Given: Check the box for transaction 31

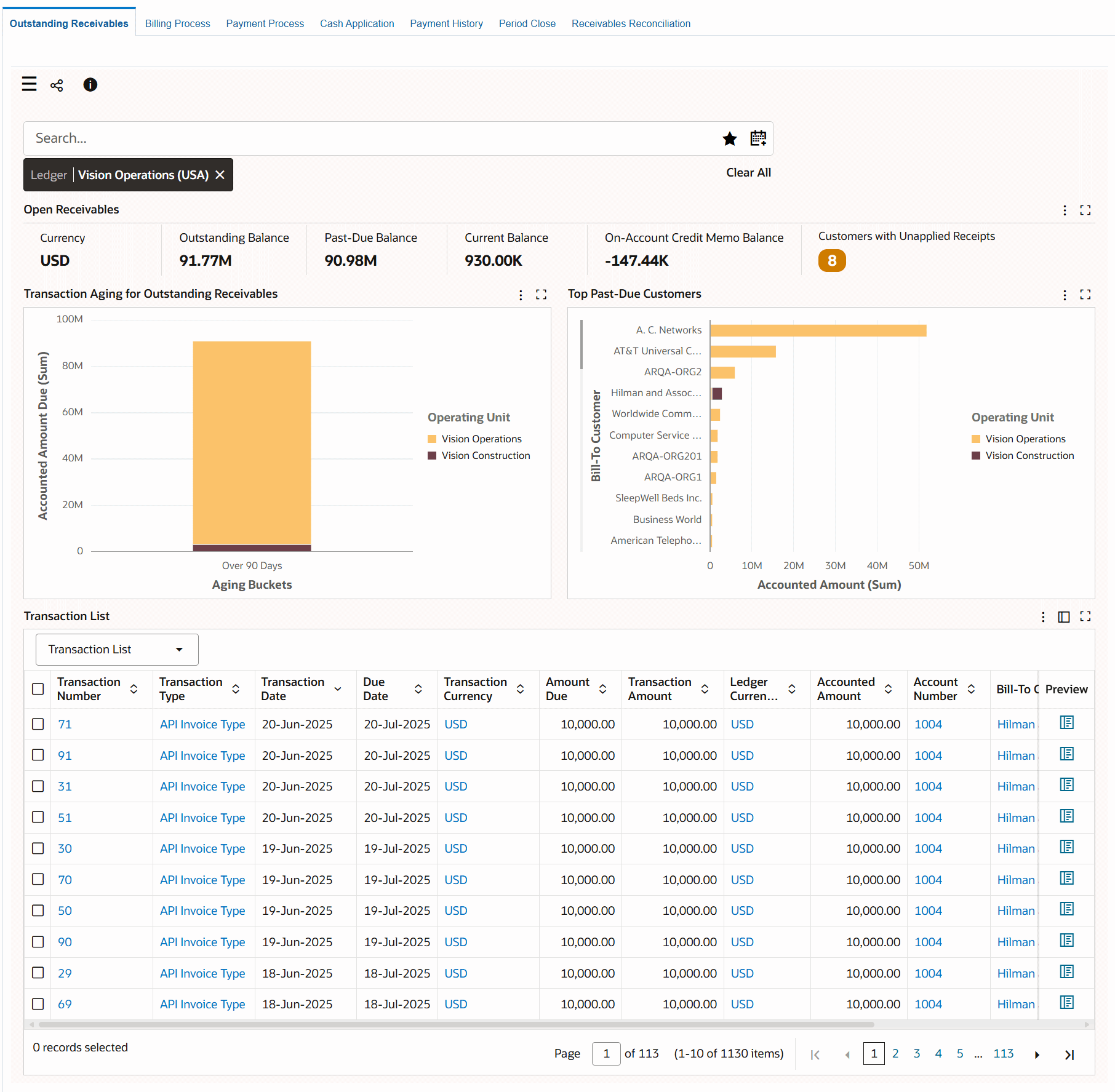Looking at the screenshot, I should [x=38, y=786].
